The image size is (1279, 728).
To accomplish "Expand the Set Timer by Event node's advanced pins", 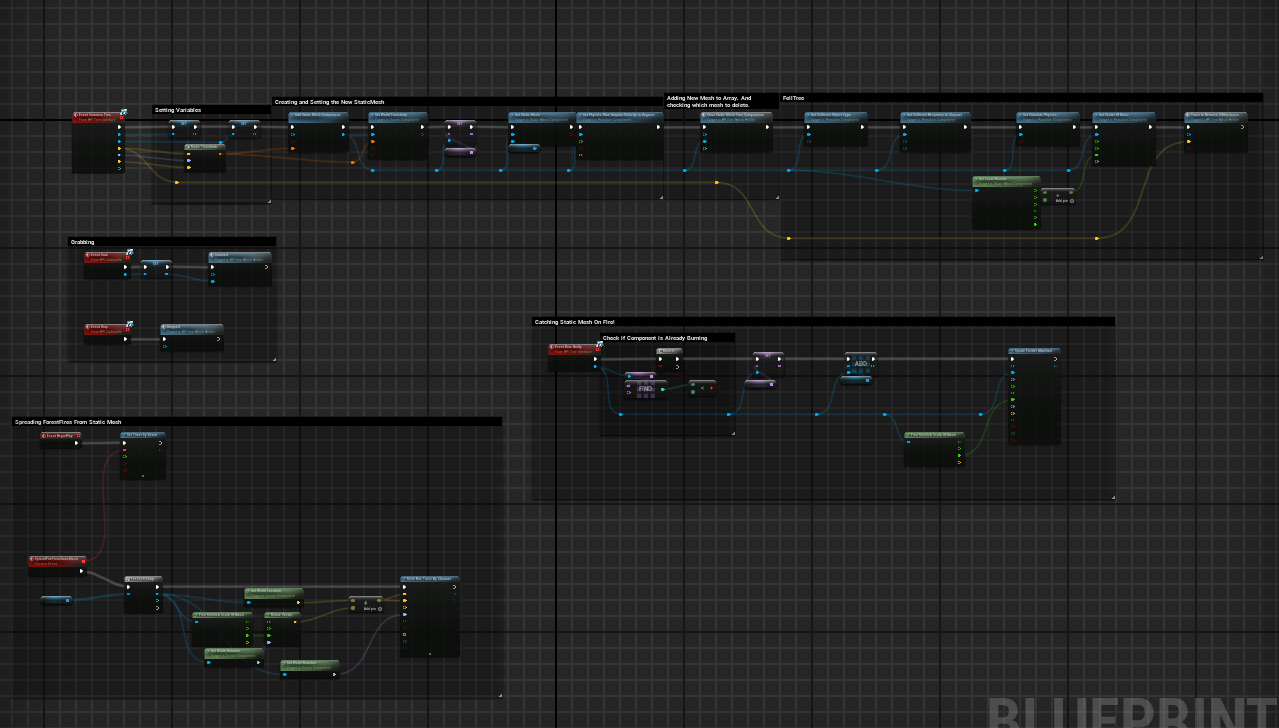I will pyautogui.click(x=143, y=476).
